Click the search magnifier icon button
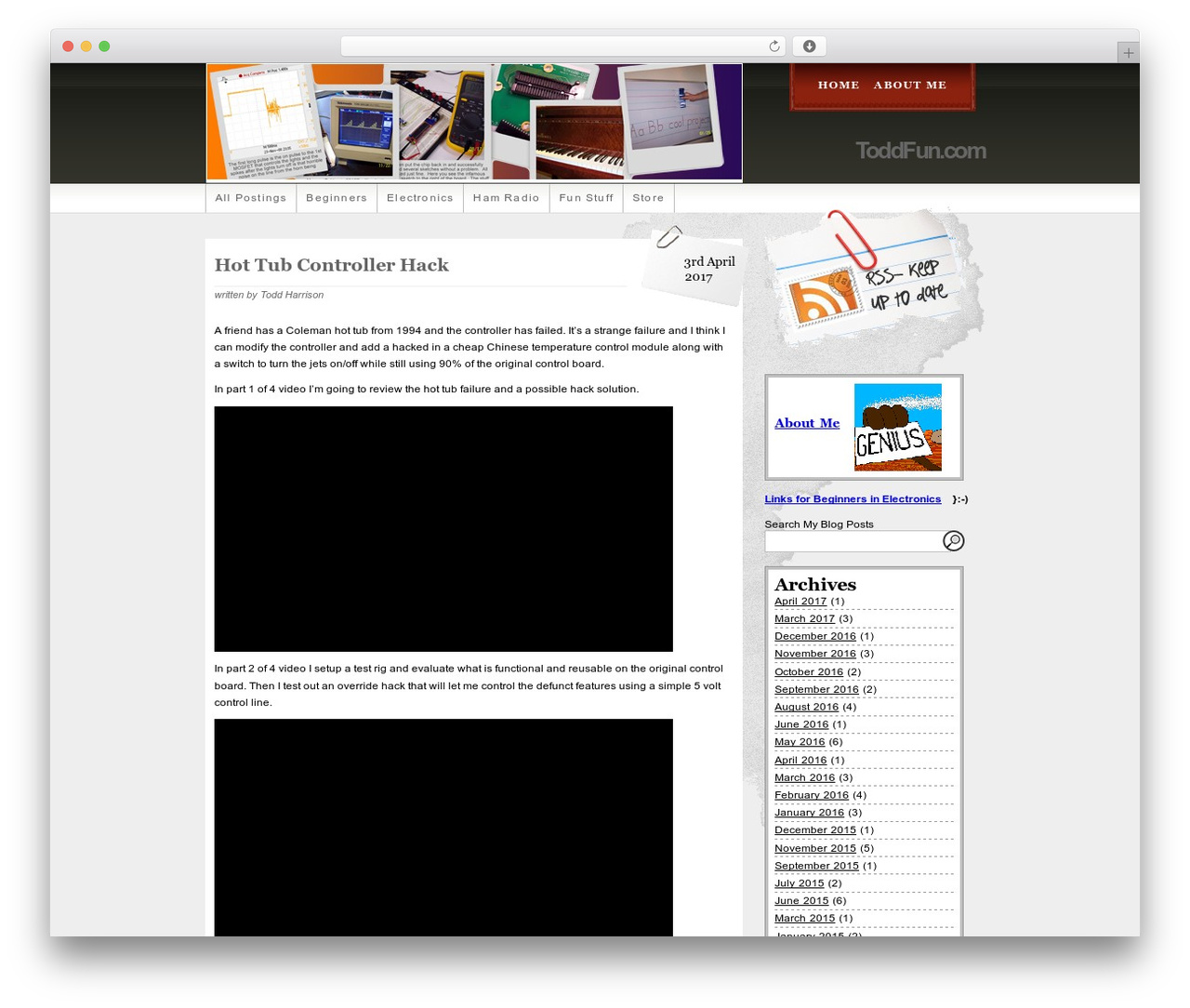 [x=954, y=541]
